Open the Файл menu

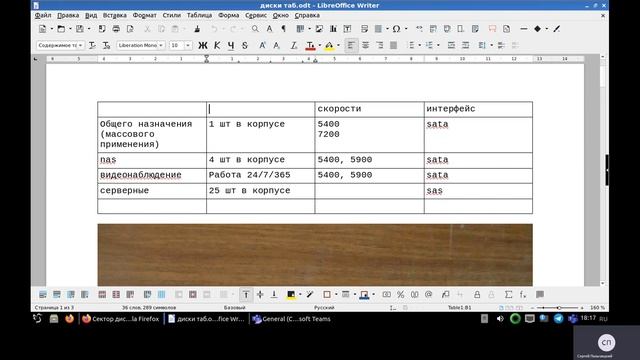click(43, 15)
